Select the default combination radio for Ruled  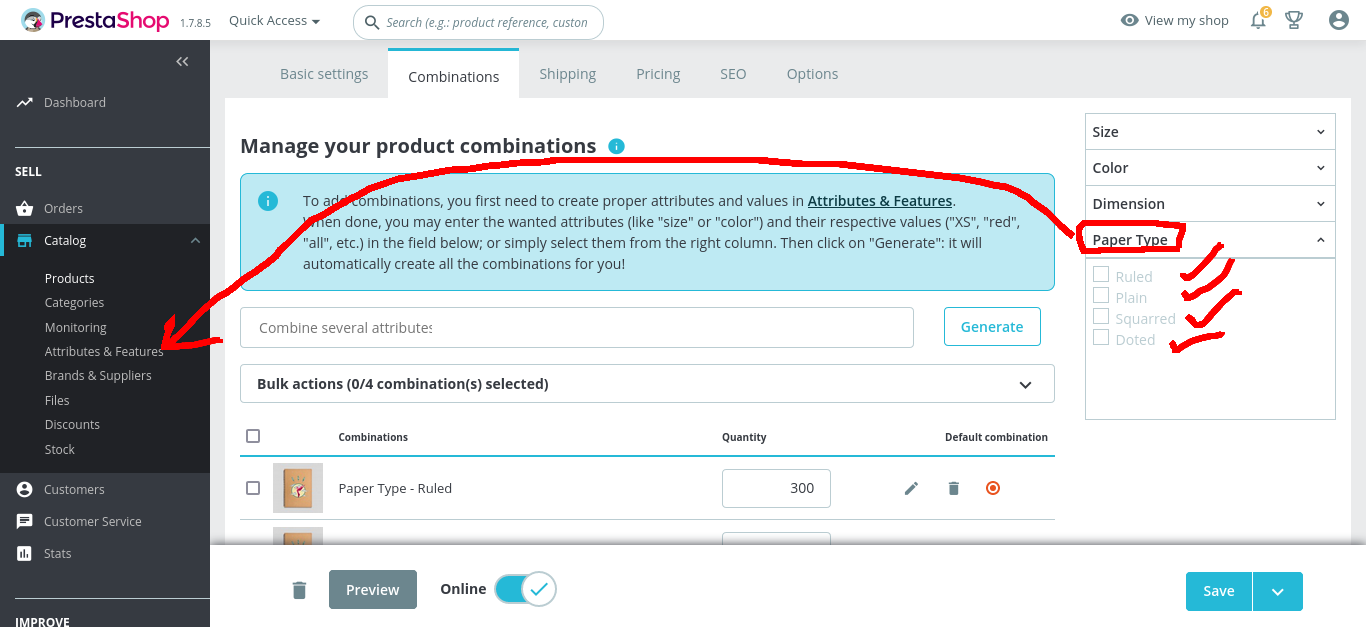pos(993,488)
